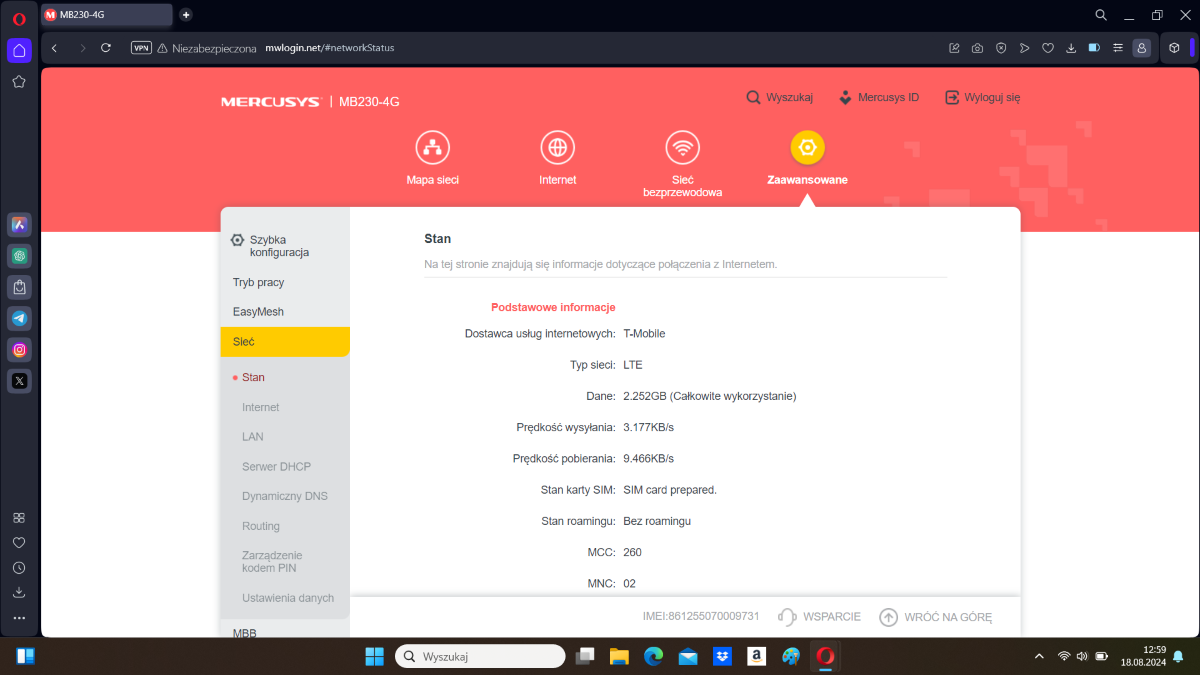
Task: Click the Opera VPN badge
Action: tap(141, 48)
